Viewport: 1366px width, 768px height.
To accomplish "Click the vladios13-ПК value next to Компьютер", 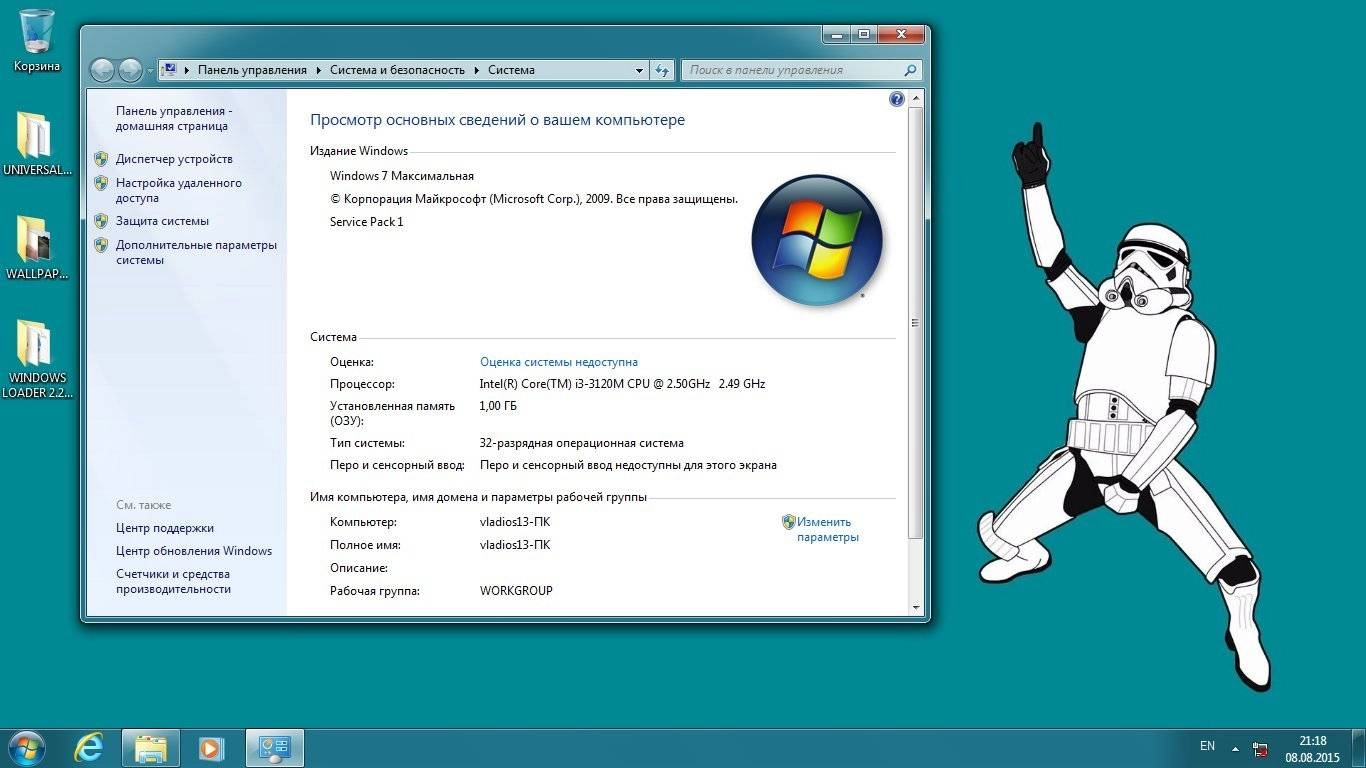I will coord(515,522).
